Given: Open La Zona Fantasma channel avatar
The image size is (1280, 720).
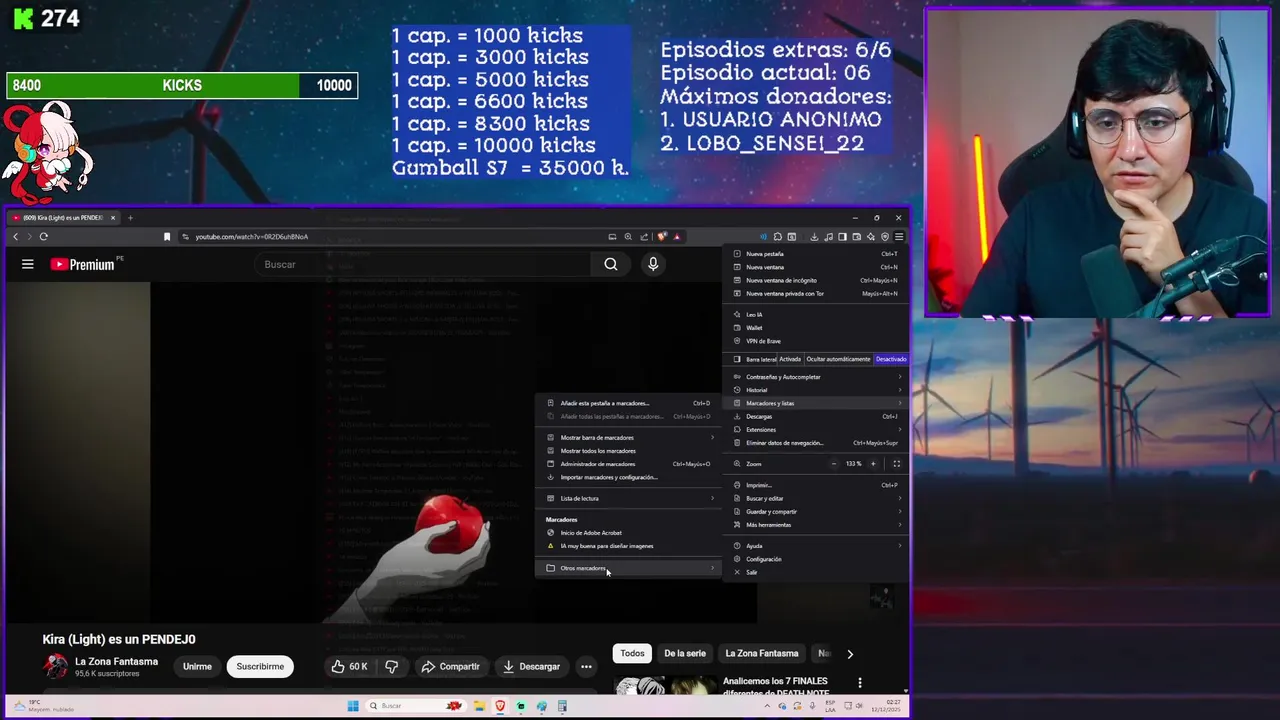Looking at the screenshot, I should (56, 666).
